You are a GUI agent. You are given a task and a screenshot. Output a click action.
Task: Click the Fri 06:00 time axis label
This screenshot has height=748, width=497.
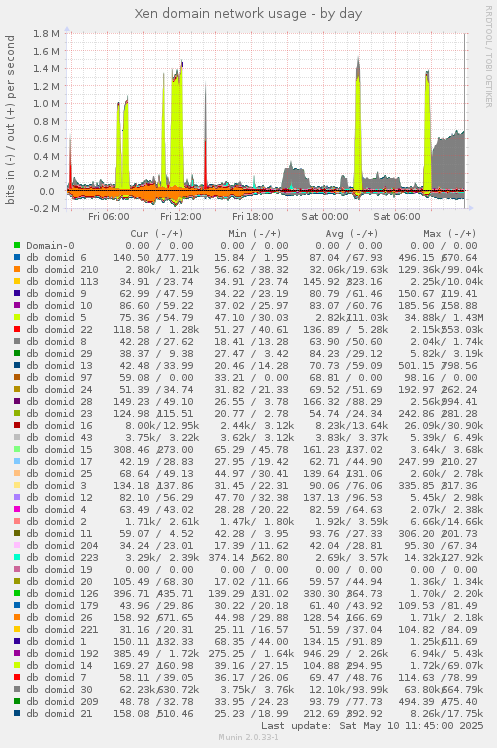point(109,217)
